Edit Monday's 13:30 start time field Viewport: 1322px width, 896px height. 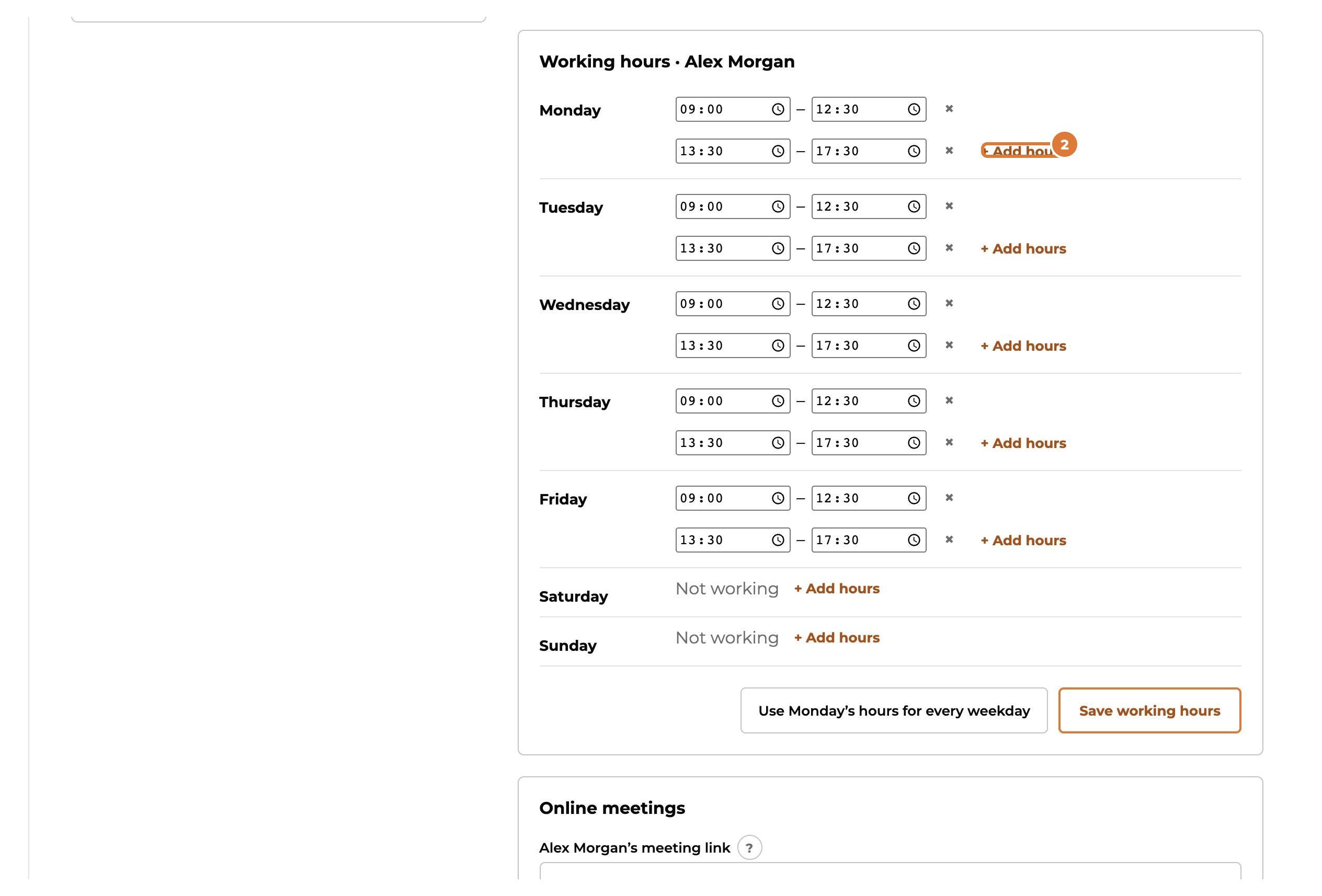click(733, 151)
